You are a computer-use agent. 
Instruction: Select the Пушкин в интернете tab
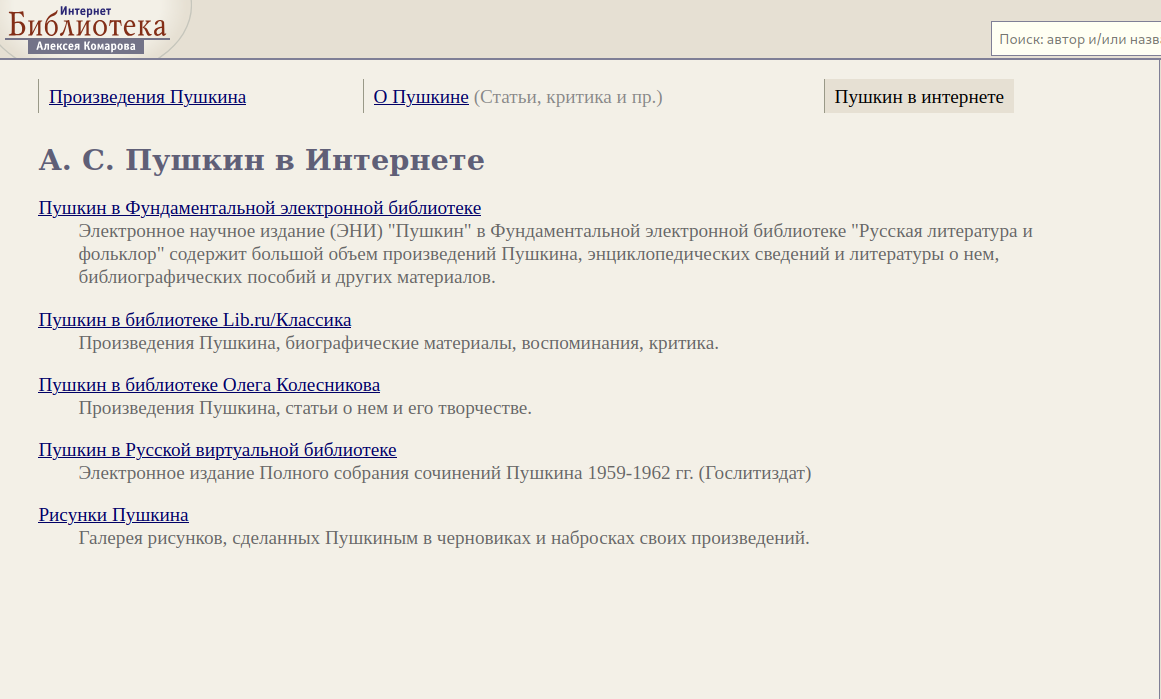[x=918, y=97]
